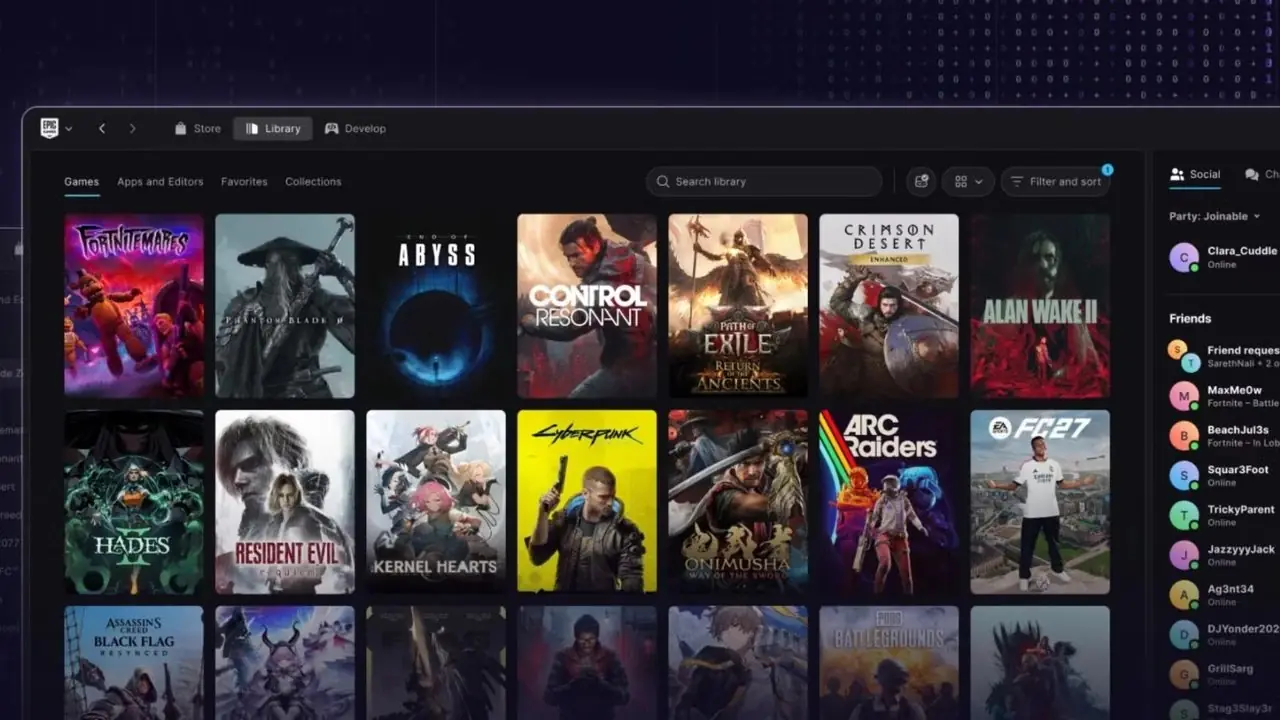Open the Phantom Blade game tile
The height and width of the screenshot is (720, 1280).
(285, 306)
